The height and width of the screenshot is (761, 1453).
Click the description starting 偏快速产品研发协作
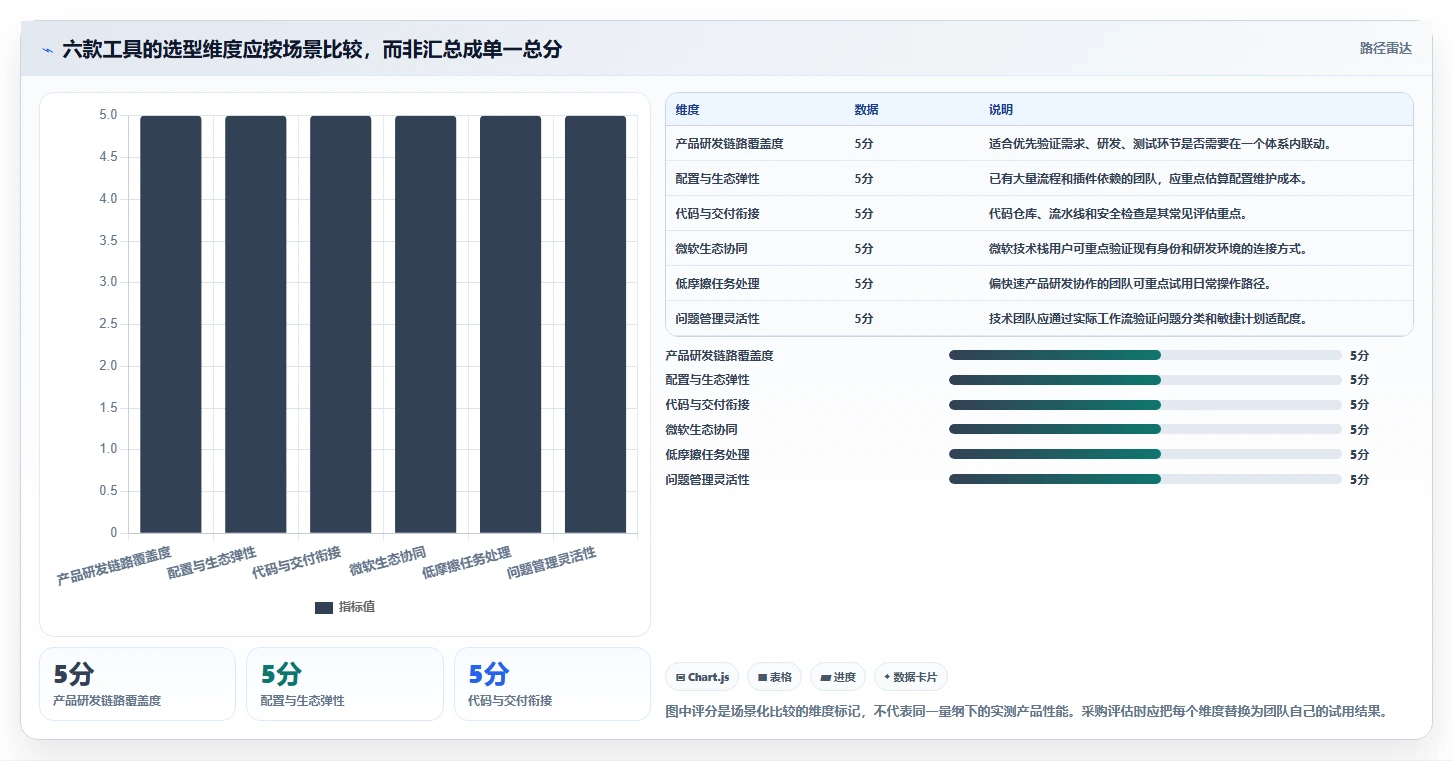1130,284
